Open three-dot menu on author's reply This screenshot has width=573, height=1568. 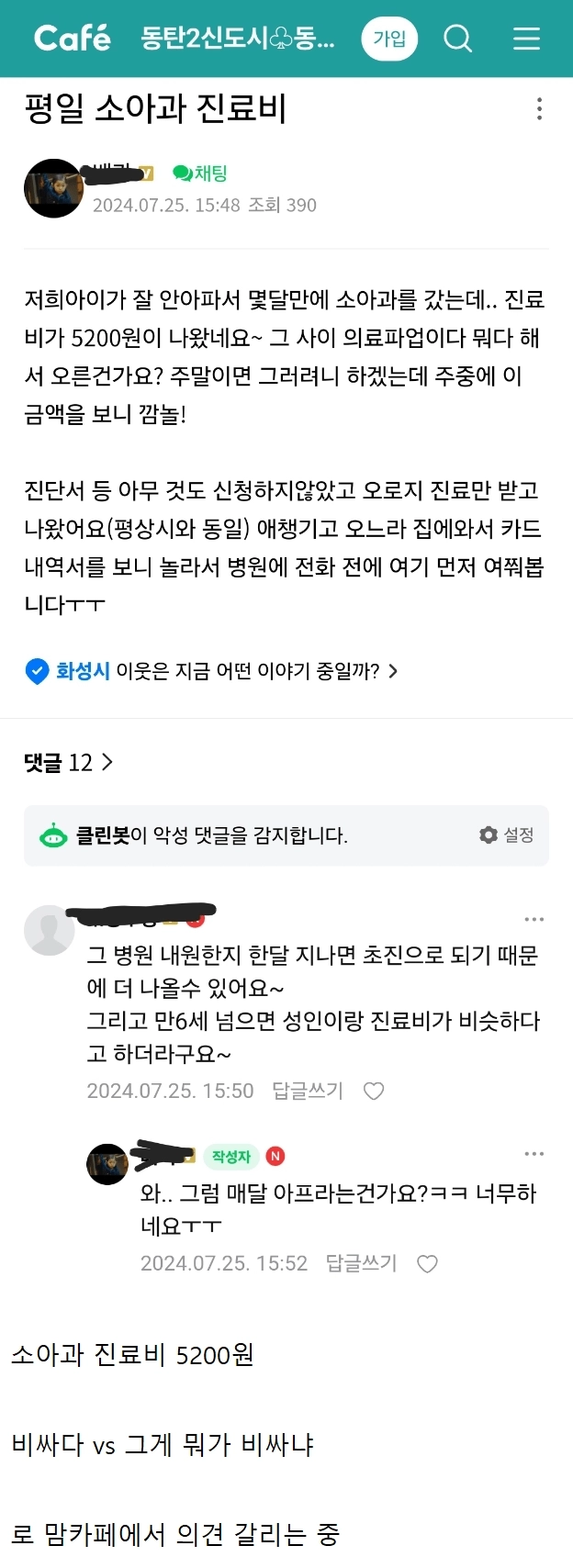tap(534, 1154)
